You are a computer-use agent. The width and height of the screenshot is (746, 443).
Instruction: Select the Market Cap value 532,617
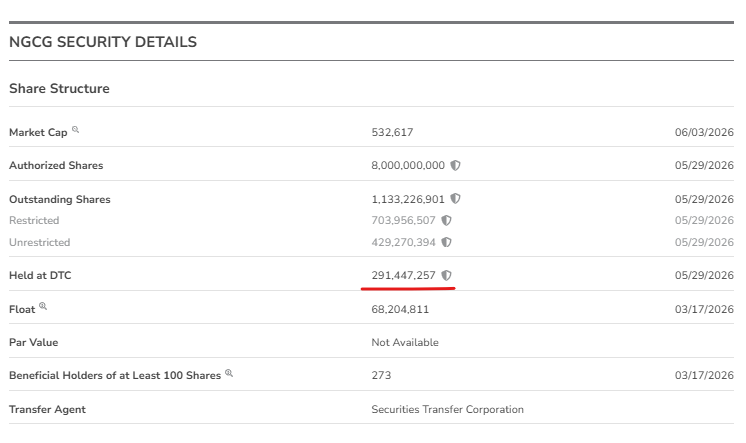(392, 132)
